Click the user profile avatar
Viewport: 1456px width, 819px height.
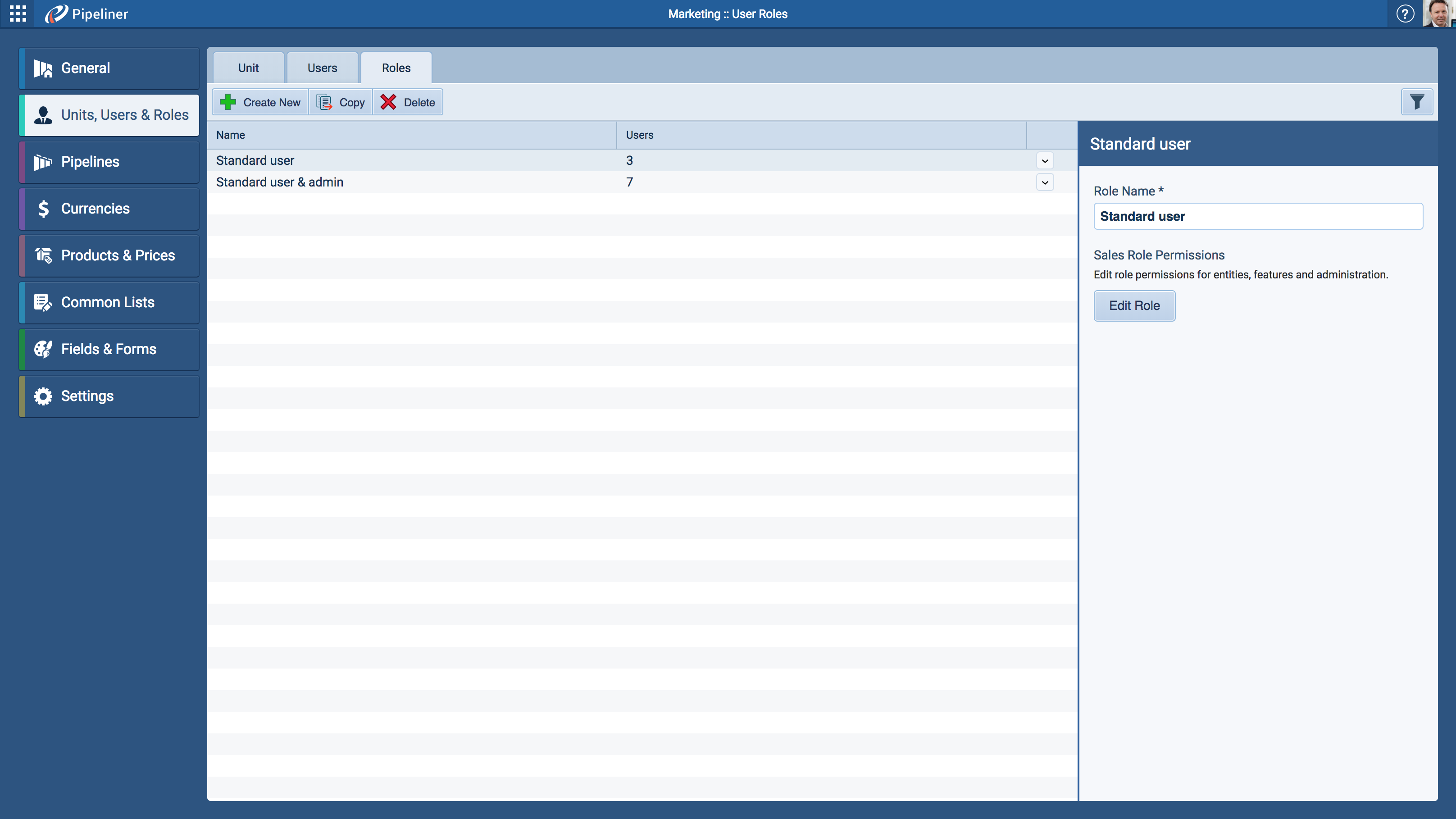pyautogui.click(x=1438, y=14)
